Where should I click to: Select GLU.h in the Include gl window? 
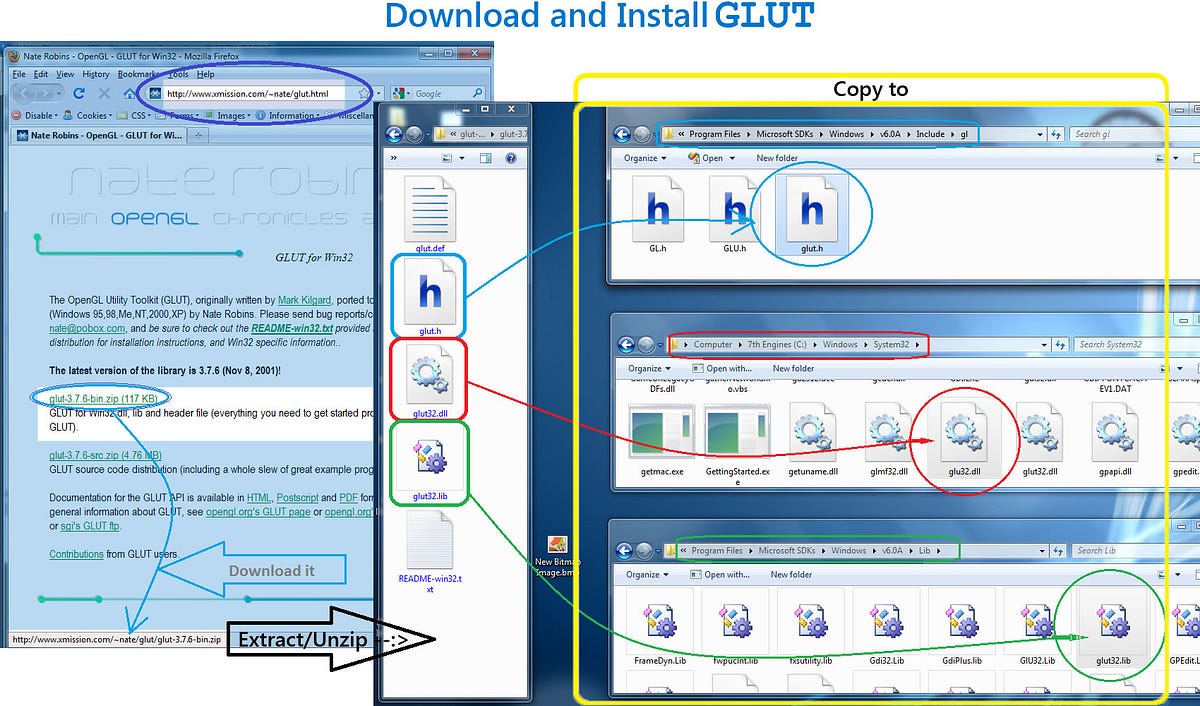pyautogui.click(x=734, y=214)
